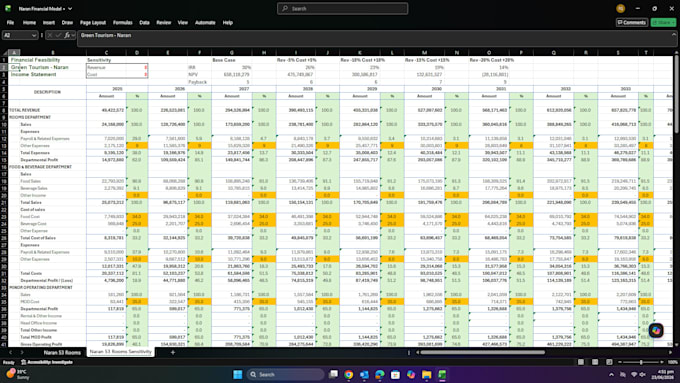Select column O header
This screenshot has height=383, width=680.
[x=489, y=52]
